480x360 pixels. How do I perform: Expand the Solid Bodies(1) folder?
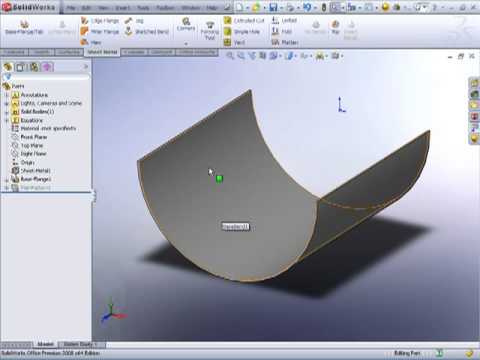(6, 112)
